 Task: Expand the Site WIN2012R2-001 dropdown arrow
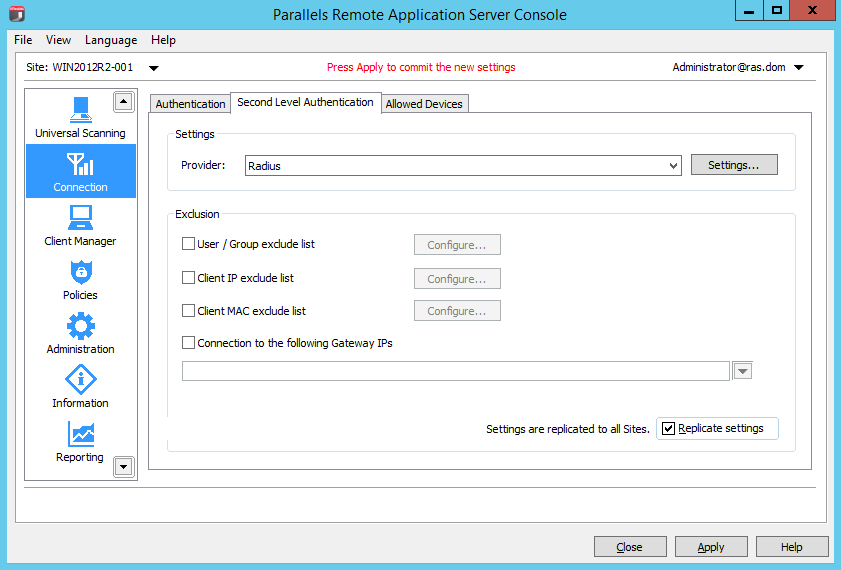point(153,68)
